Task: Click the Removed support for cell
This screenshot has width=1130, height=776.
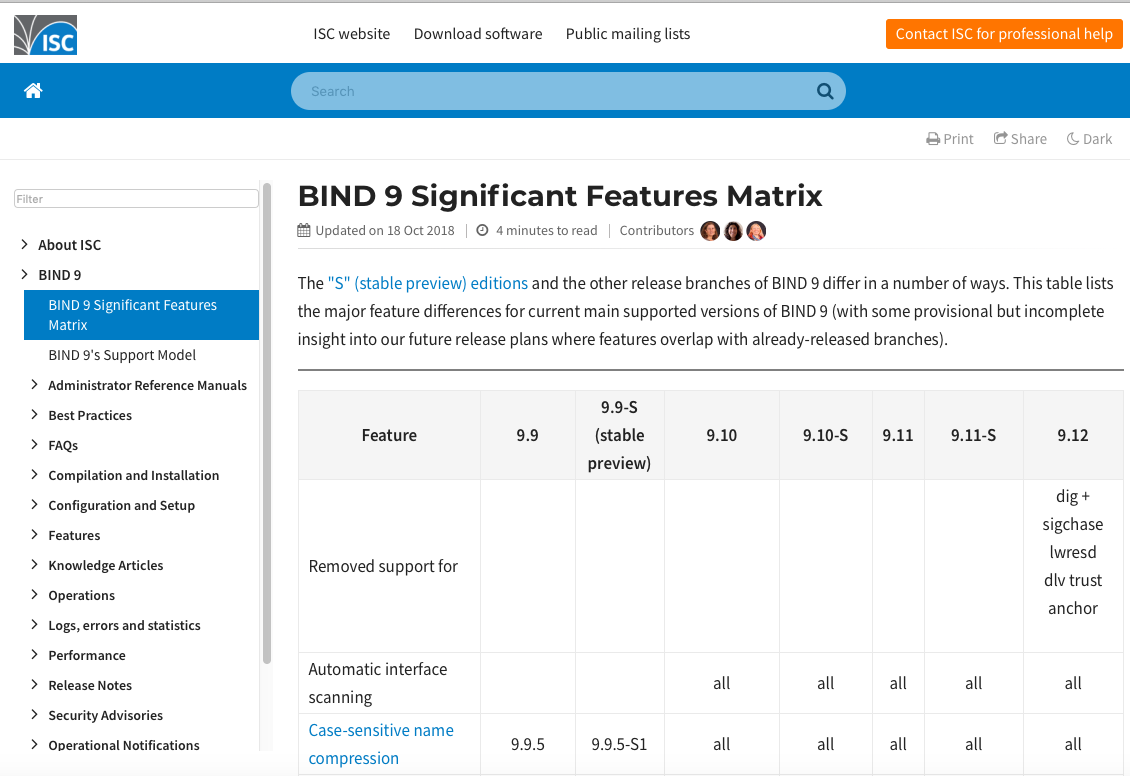Action: [389, 566]
